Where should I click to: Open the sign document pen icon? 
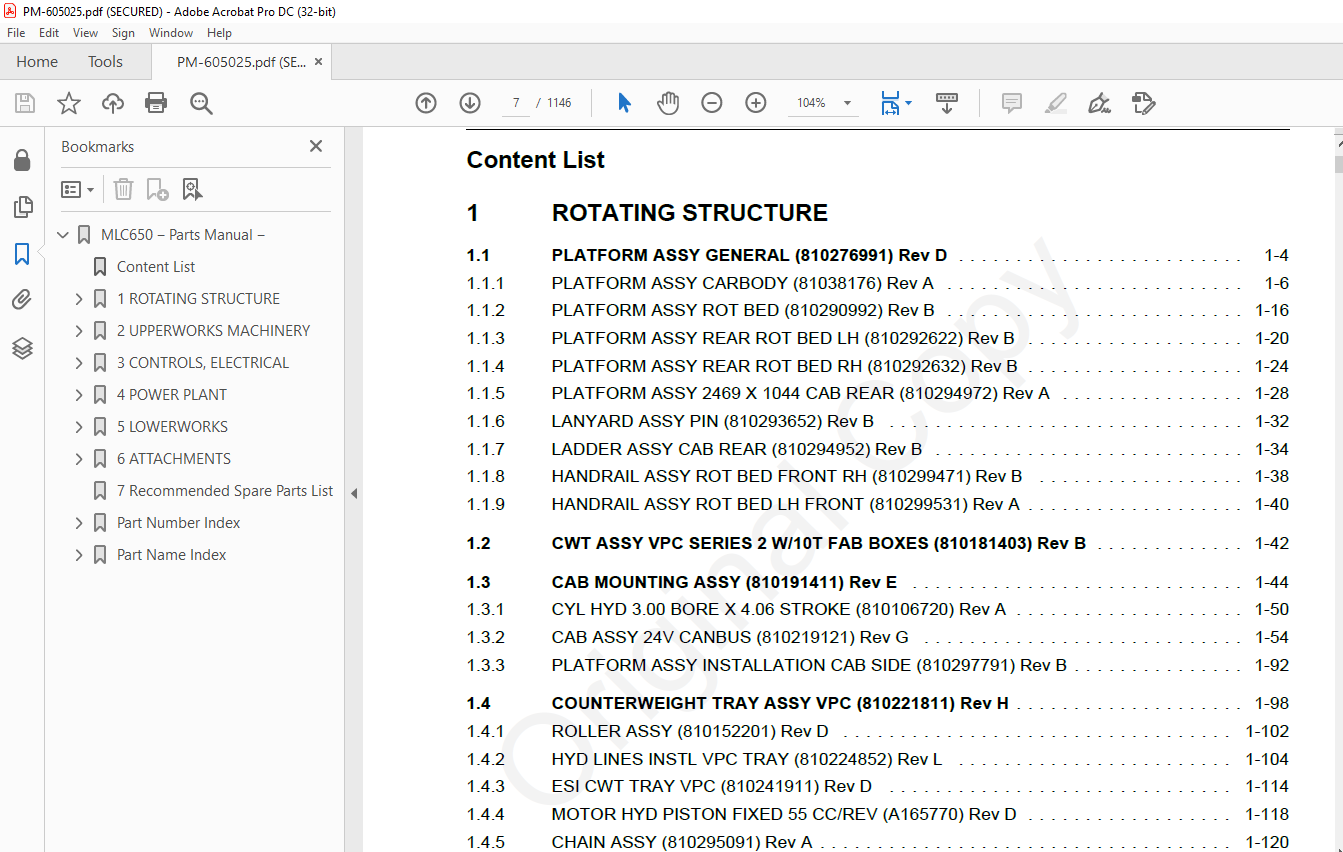(x=1100, y=103)
